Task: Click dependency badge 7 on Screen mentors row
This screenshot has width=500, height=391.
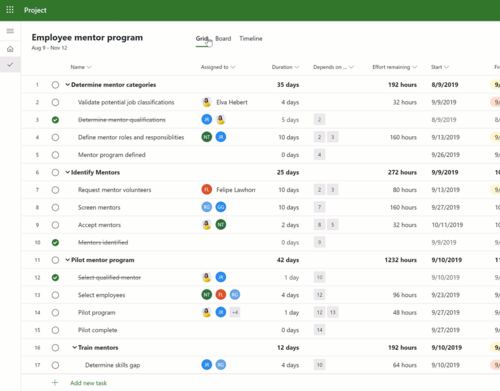Action: (319, 207)
